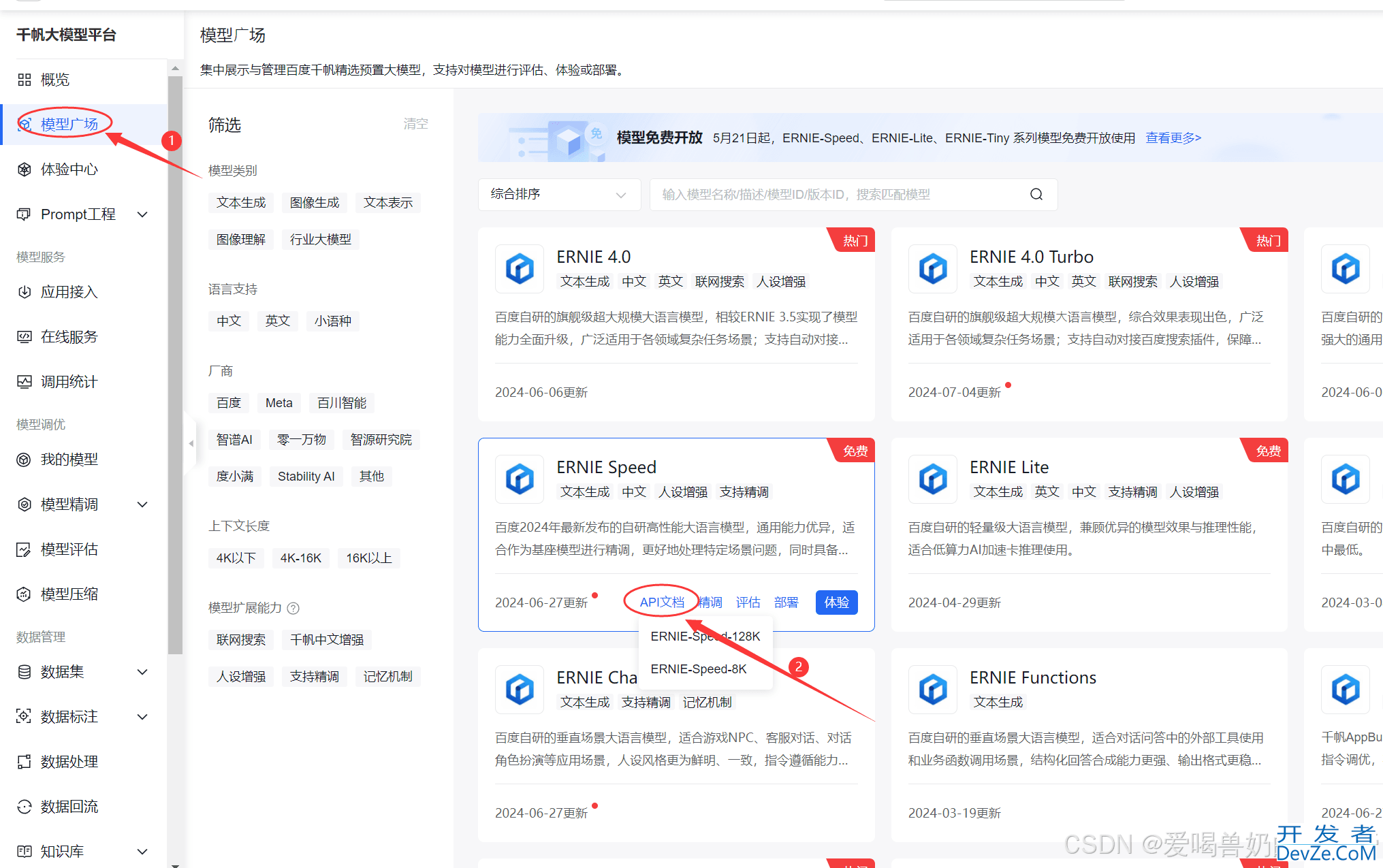Viewport: 1383px width, 868px height.
Task: Click the sidebar scrollbar up arrow
Action: point(175,68)
